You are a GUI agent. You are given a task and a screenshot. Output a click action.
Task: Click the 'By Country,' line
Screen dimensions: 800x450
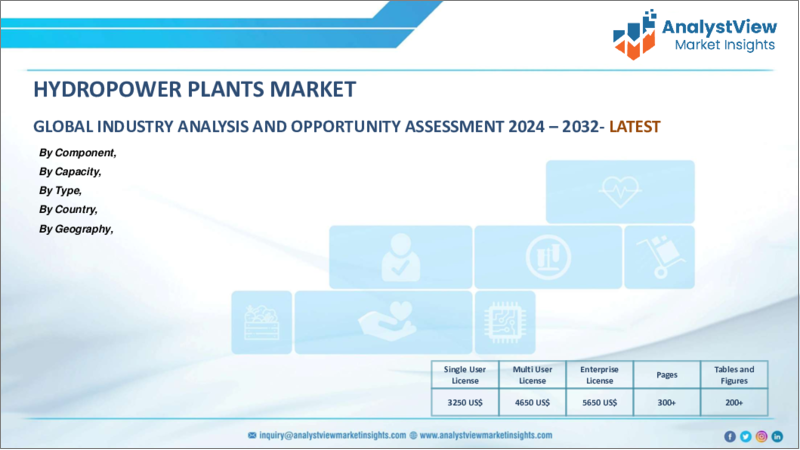[x=68, y=209]
